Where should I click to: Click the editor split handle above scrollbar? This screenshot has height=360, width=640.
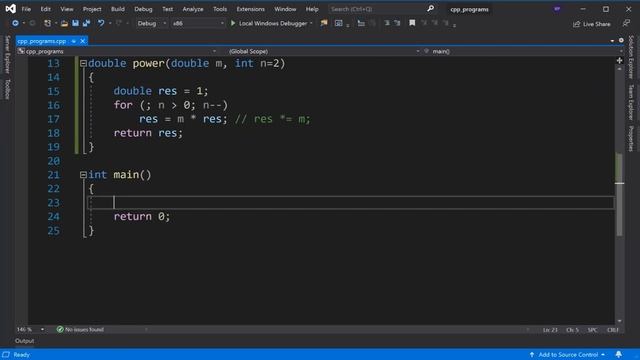[x=620, y=60]
